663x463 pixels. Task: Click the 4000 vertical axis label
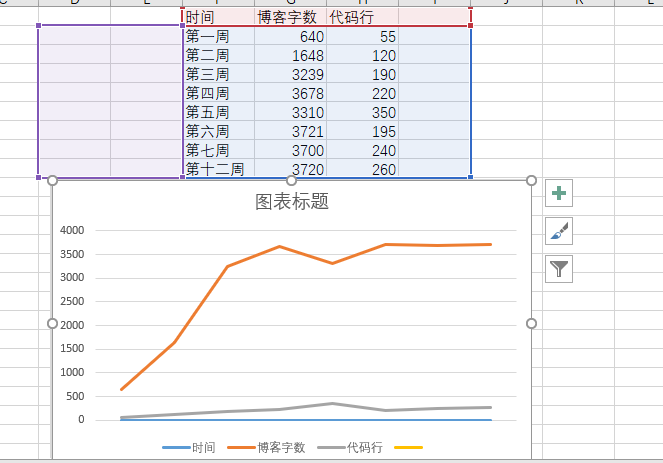click(72, 230)
